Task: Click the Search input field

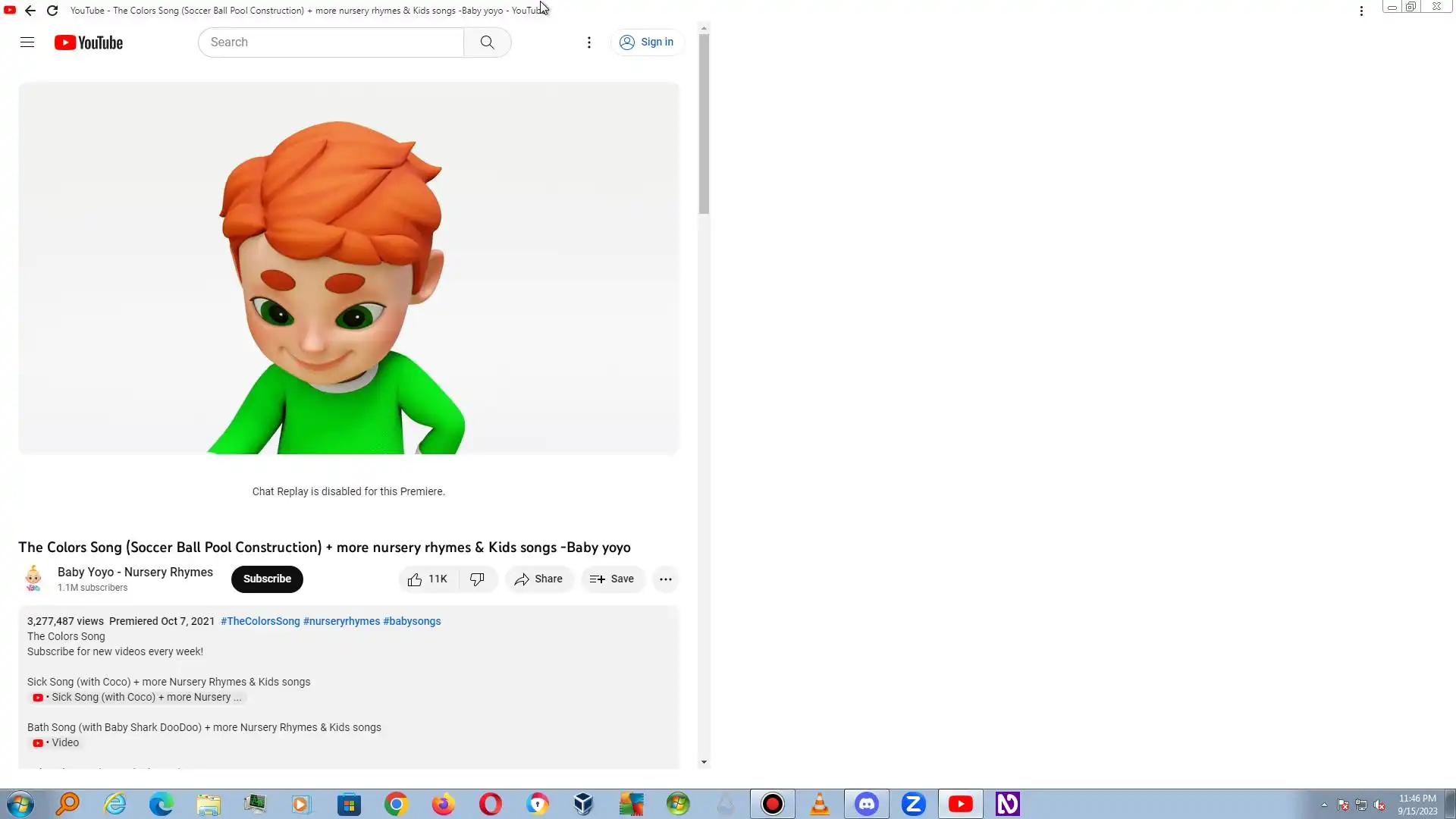Action: click(x=331, y=42)
